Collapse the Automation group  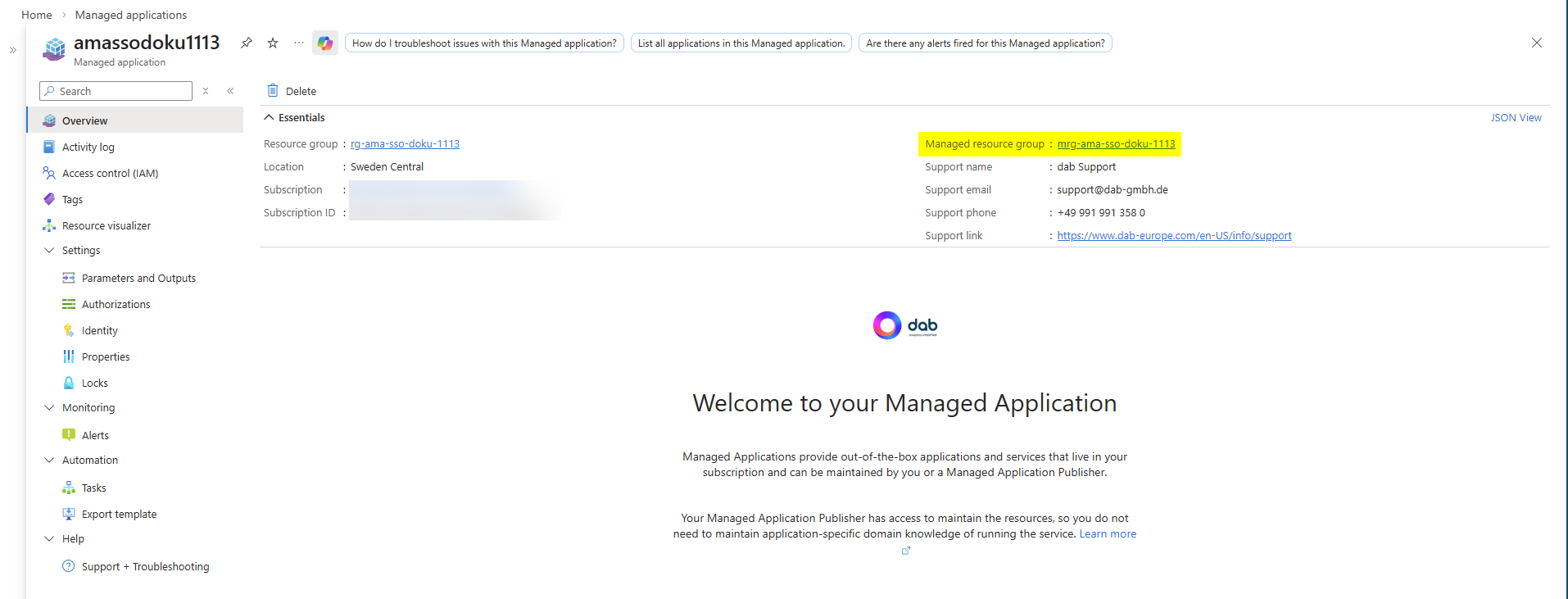pyautogui.click(x=49, y=461)
